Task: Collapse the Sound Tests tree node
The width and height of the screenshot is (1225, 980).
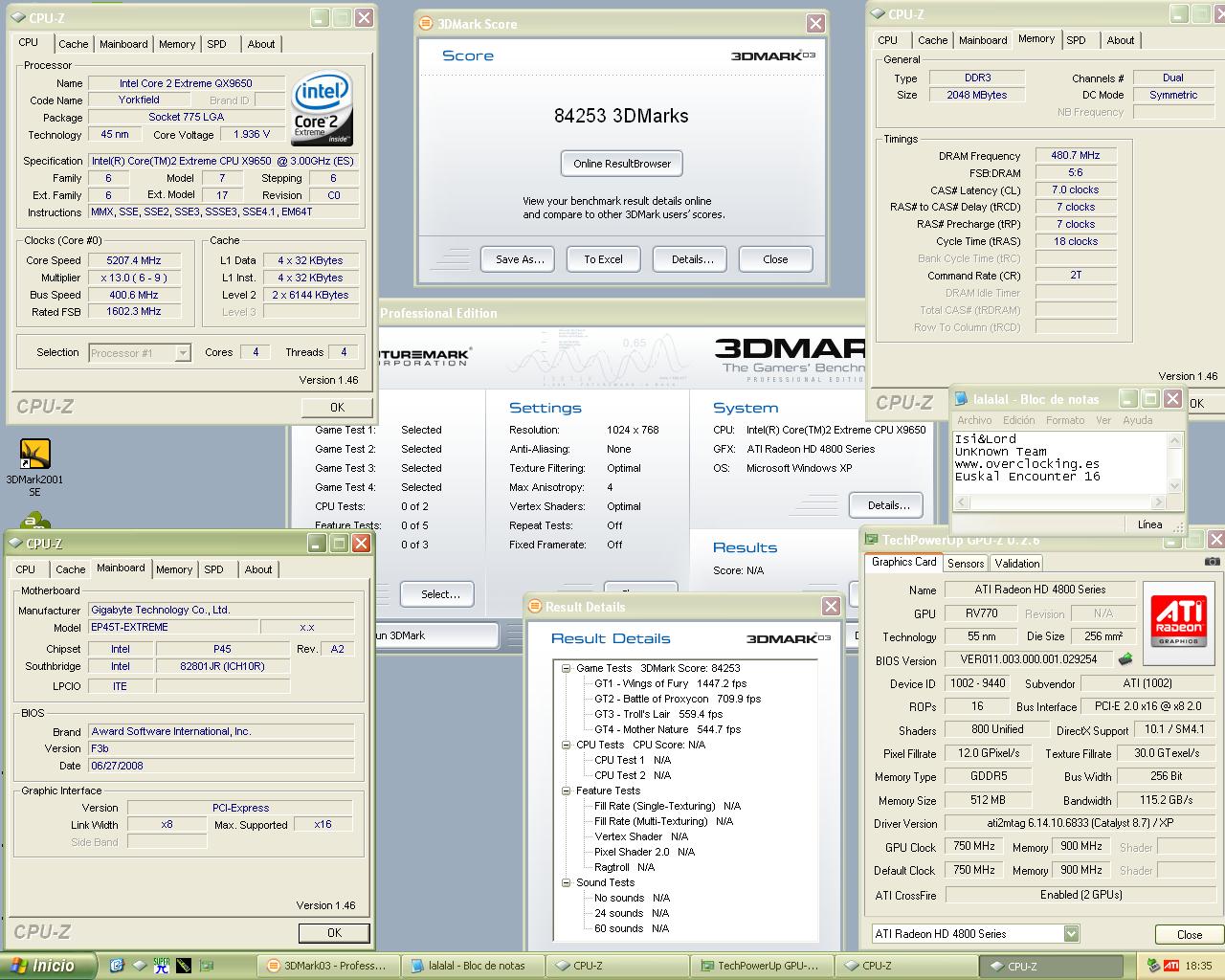Action: (566, 882)
